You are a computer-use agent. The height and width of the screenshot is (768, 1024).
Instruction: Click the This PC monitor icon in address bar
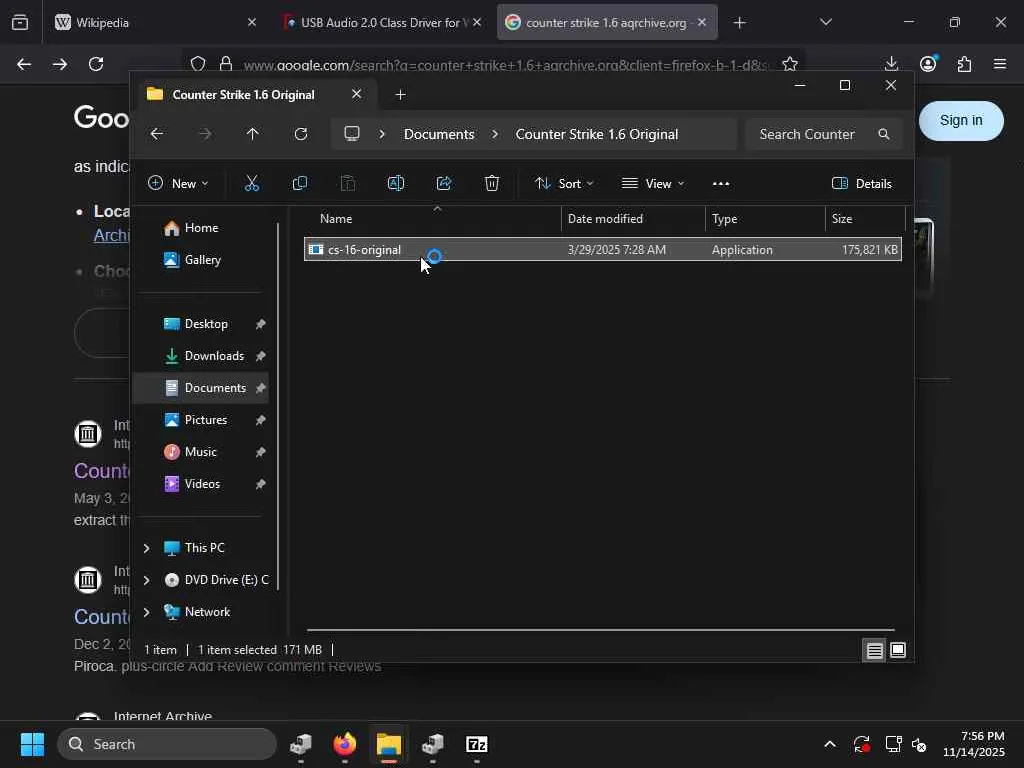[352, 134]
